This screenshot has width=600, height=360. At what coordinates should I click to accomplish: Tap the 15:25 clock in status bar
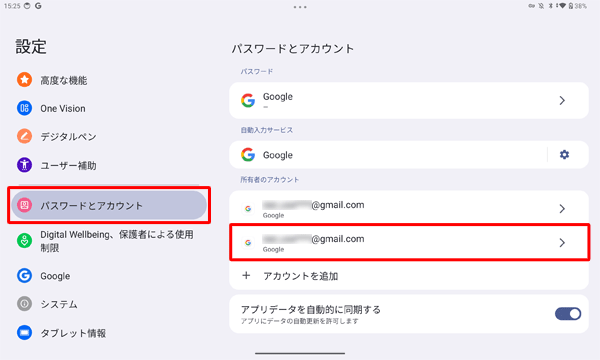coord(12,6)
